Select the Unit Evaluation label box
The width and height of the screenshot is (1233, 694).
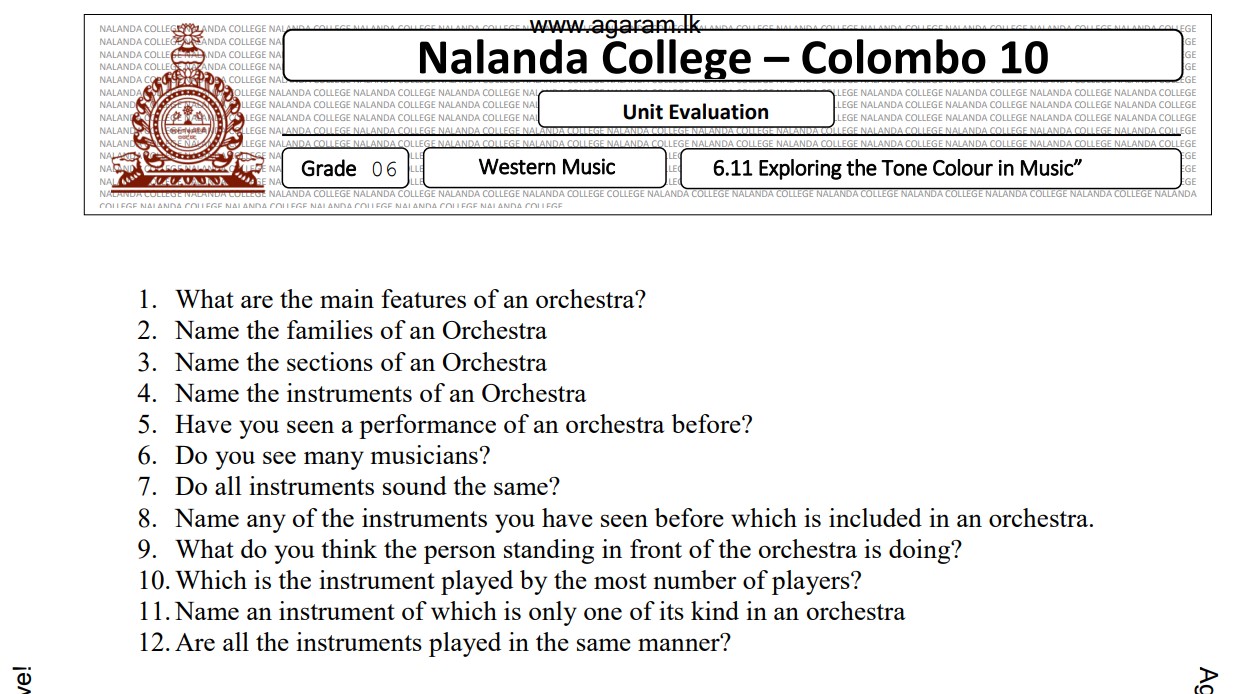click(695, 112)
